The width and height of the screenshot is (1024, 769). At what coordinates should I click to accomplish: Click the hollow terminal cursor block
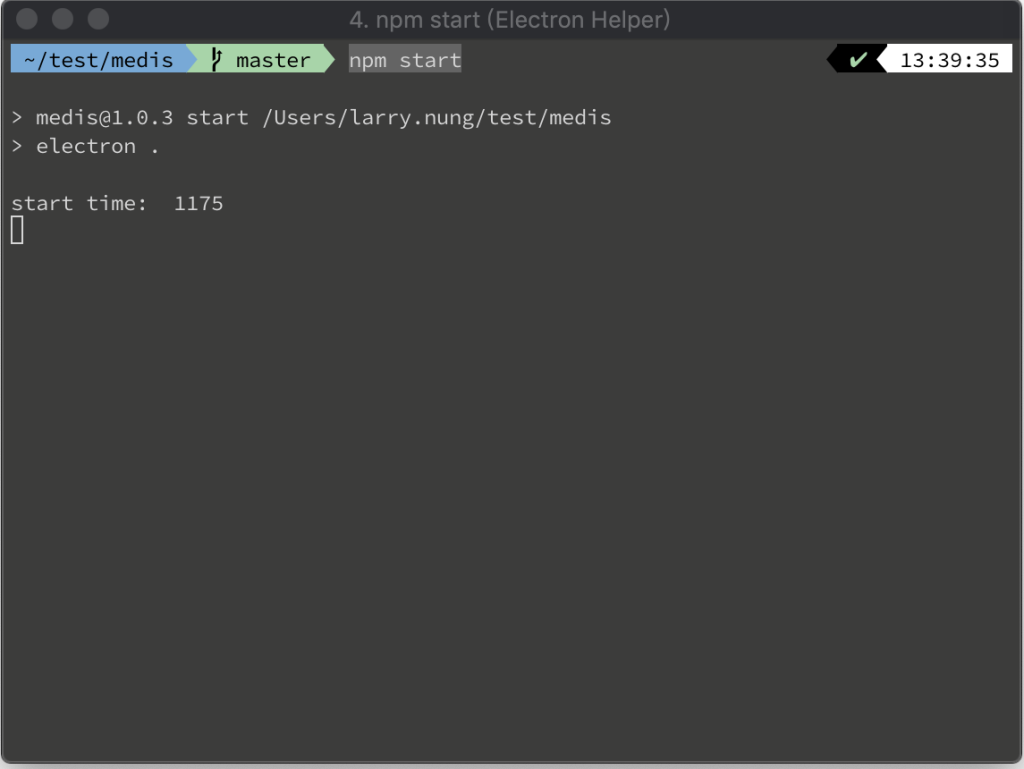coord(18,230)
